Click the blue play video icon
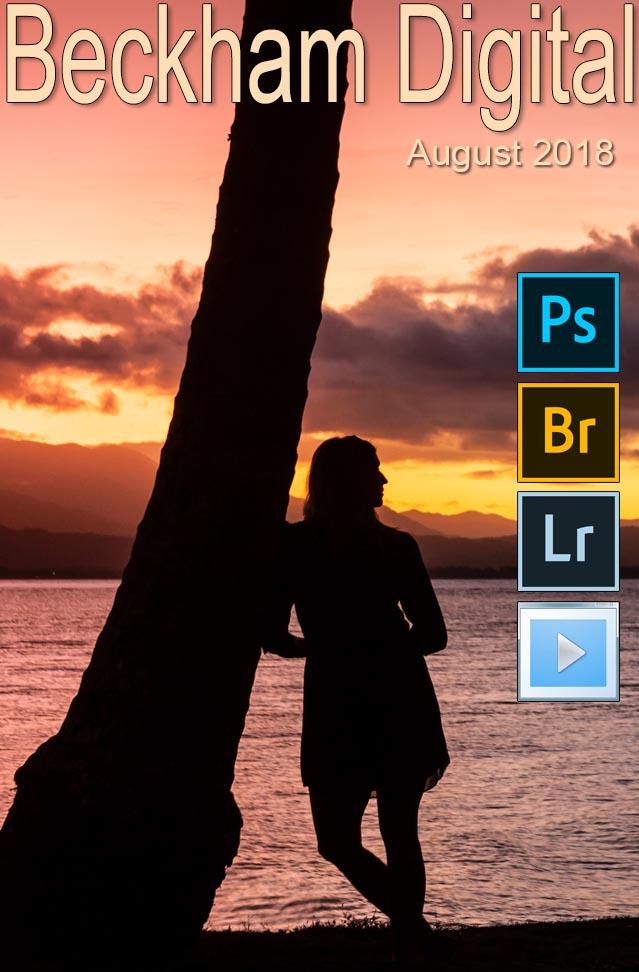Screen dimensions: 639x972 point(568,652)
